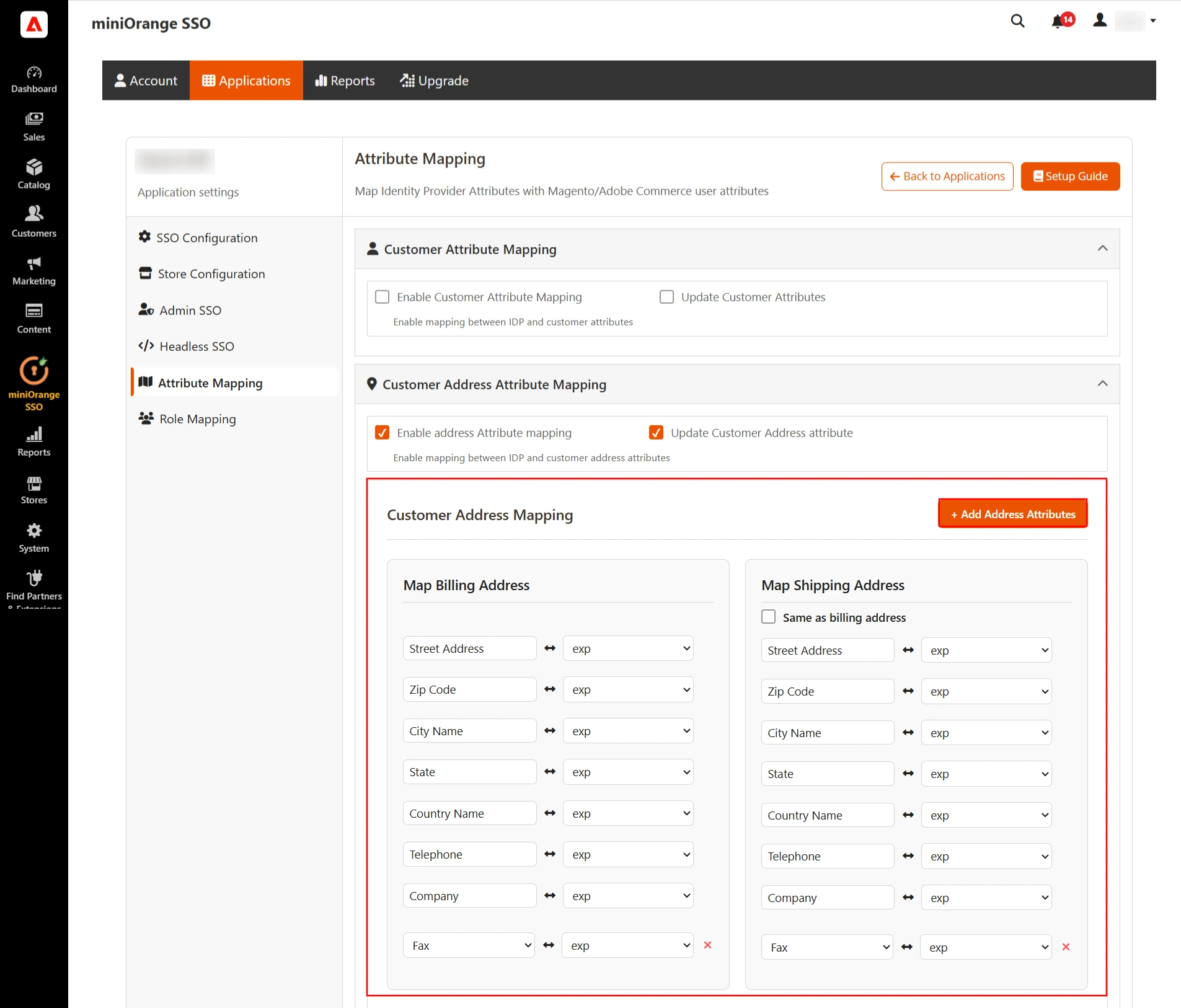
Task: Open shipping City Name exp dropdown
Action: [x=986, y=733]
